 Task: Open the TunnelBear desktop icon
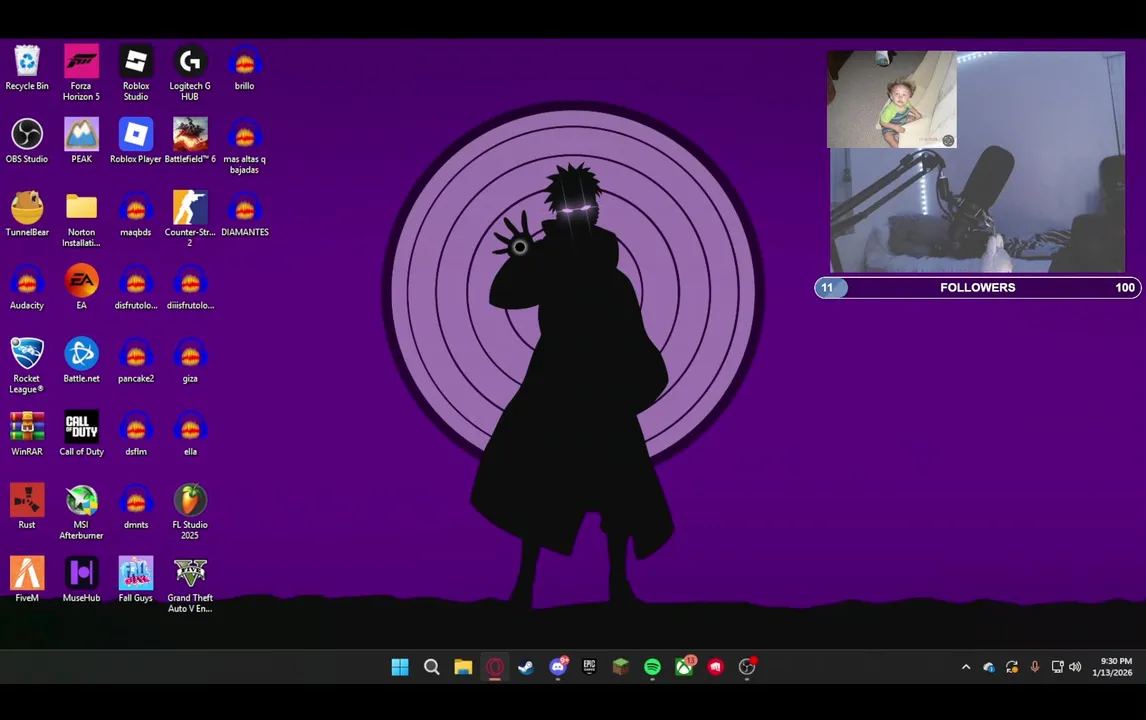pyautogui.click(x=27, y=213)
